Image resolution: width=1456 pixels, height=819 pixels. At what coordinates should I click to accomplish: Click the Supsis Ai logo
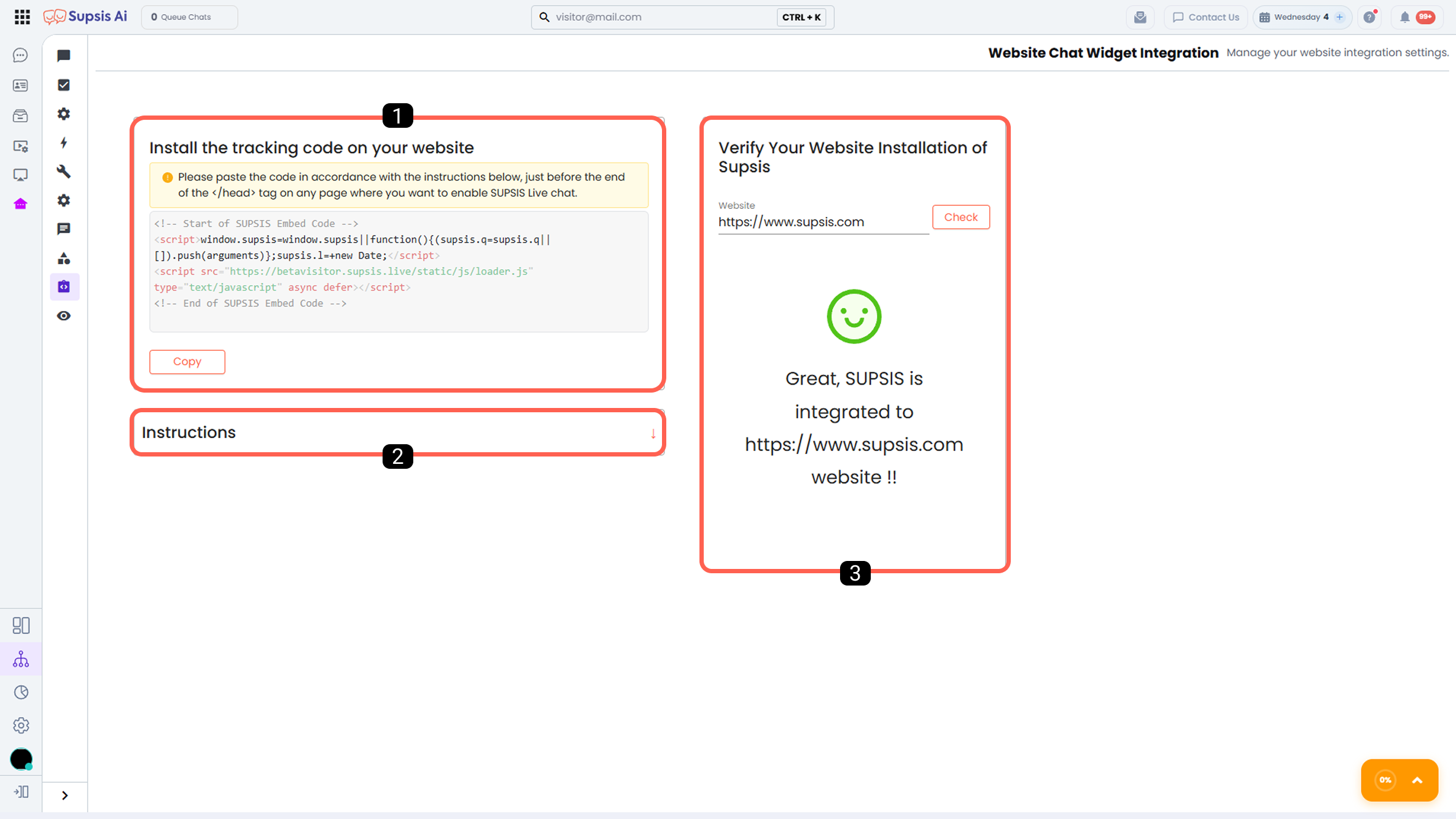point(85,17)
